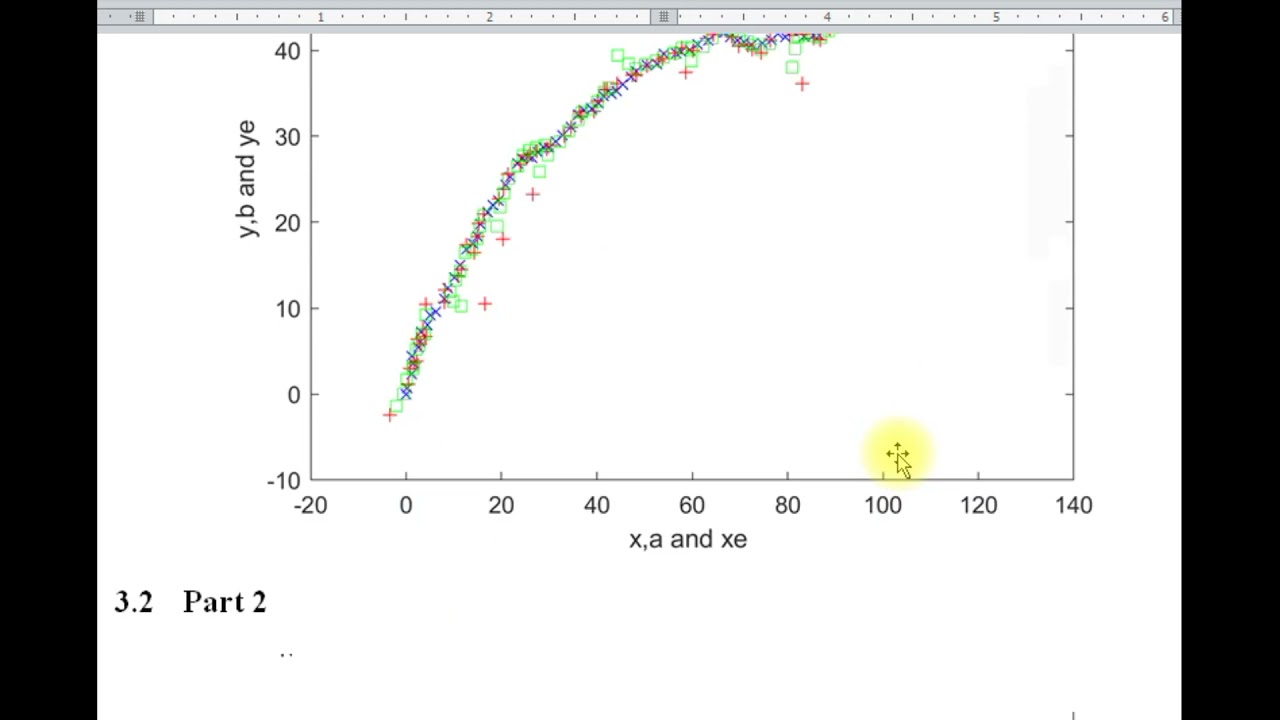Click the ruler at the 6 inch mark
This screenshot has width=1280, height=720.
click(1165, 17)
